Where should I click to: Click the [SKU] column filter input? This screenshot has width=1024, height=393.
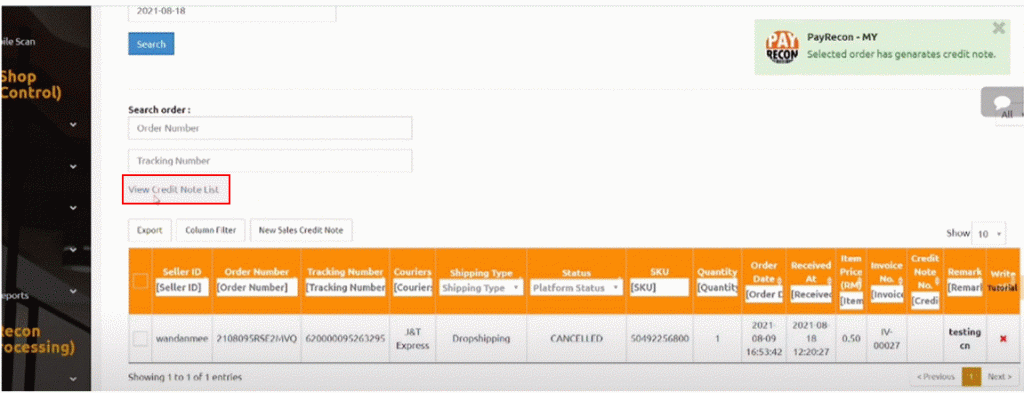click(x=659, y=287)
